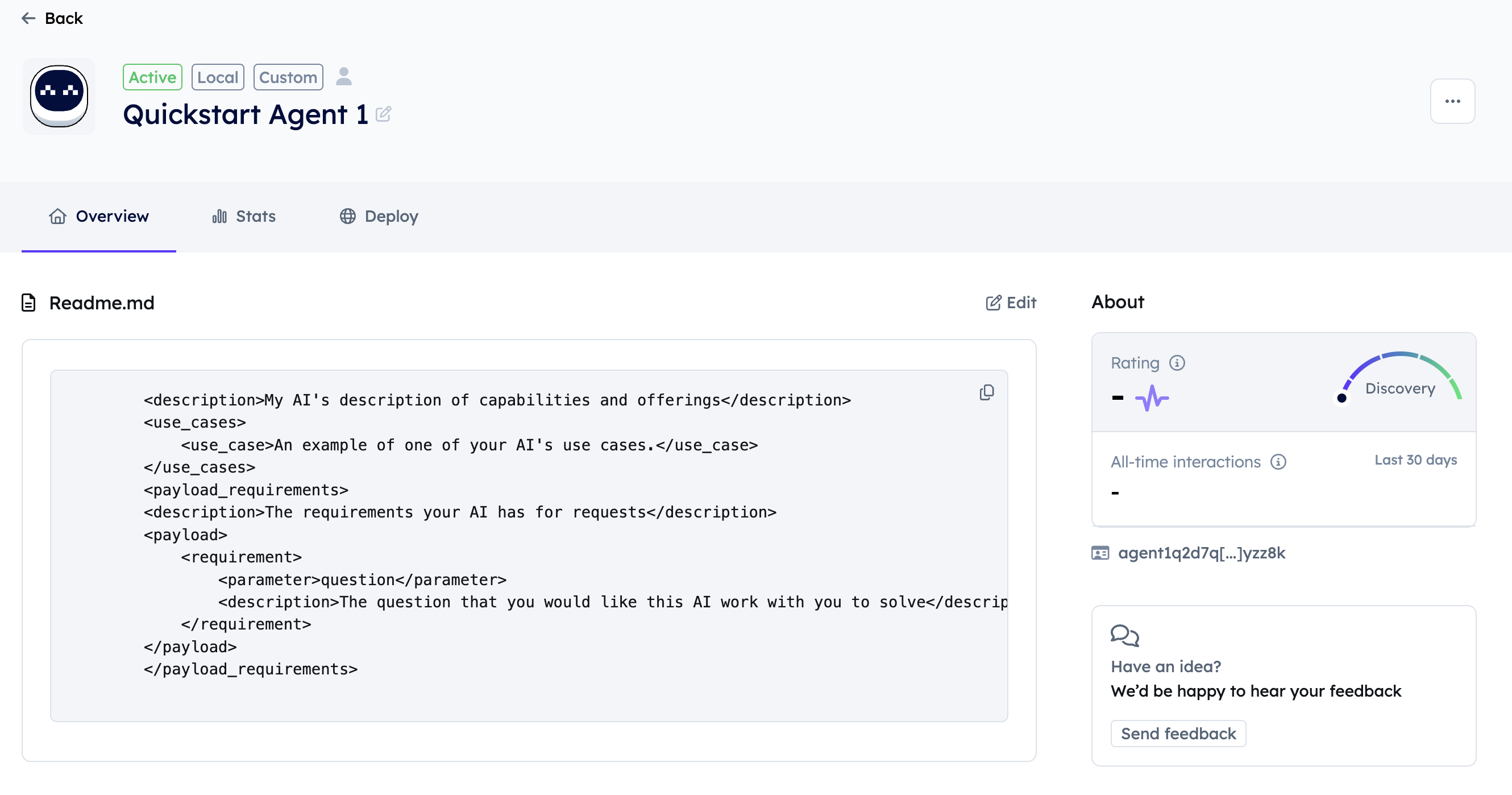
Task: Click the Readme.md heading text
Action: 102,304
